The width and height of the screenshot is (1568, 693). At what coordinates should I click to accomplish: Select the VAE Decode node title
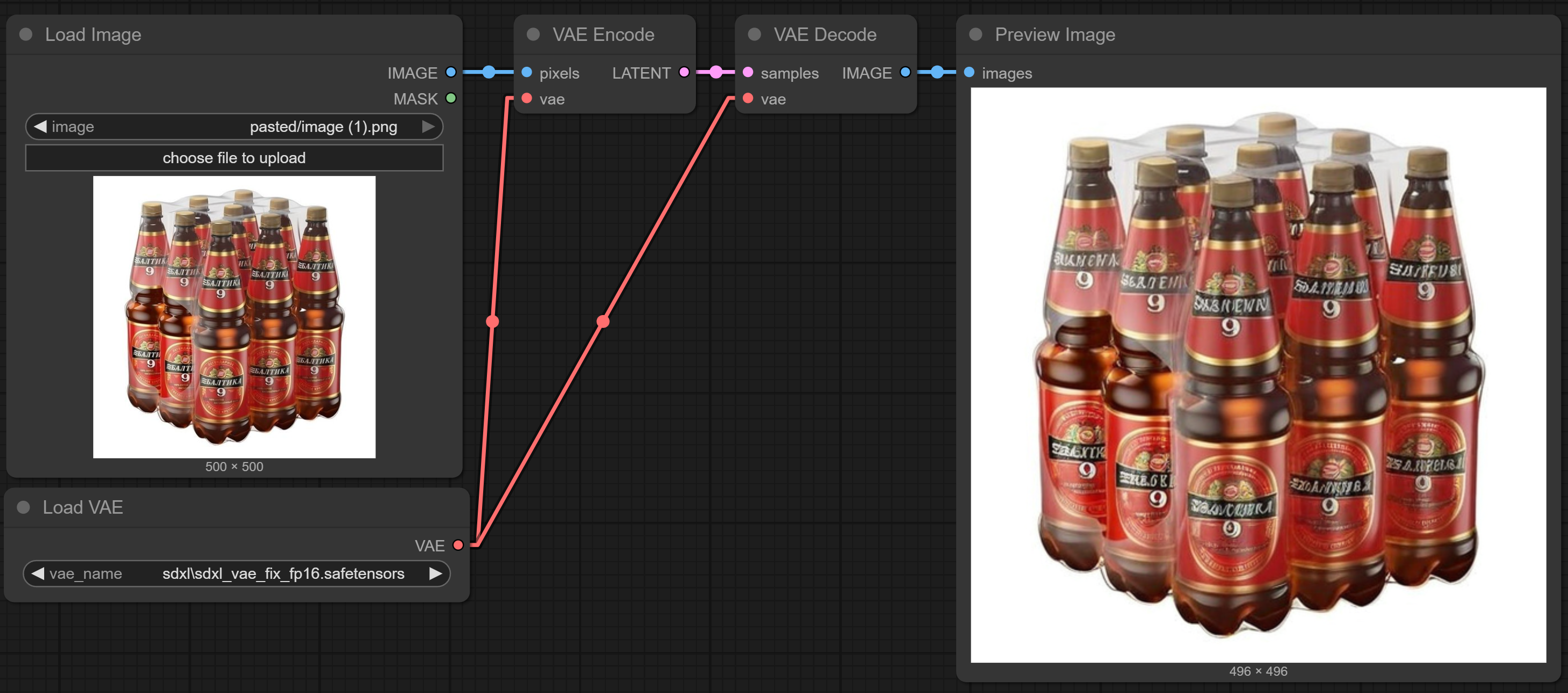pyautogui.click(x=825, y=34)
